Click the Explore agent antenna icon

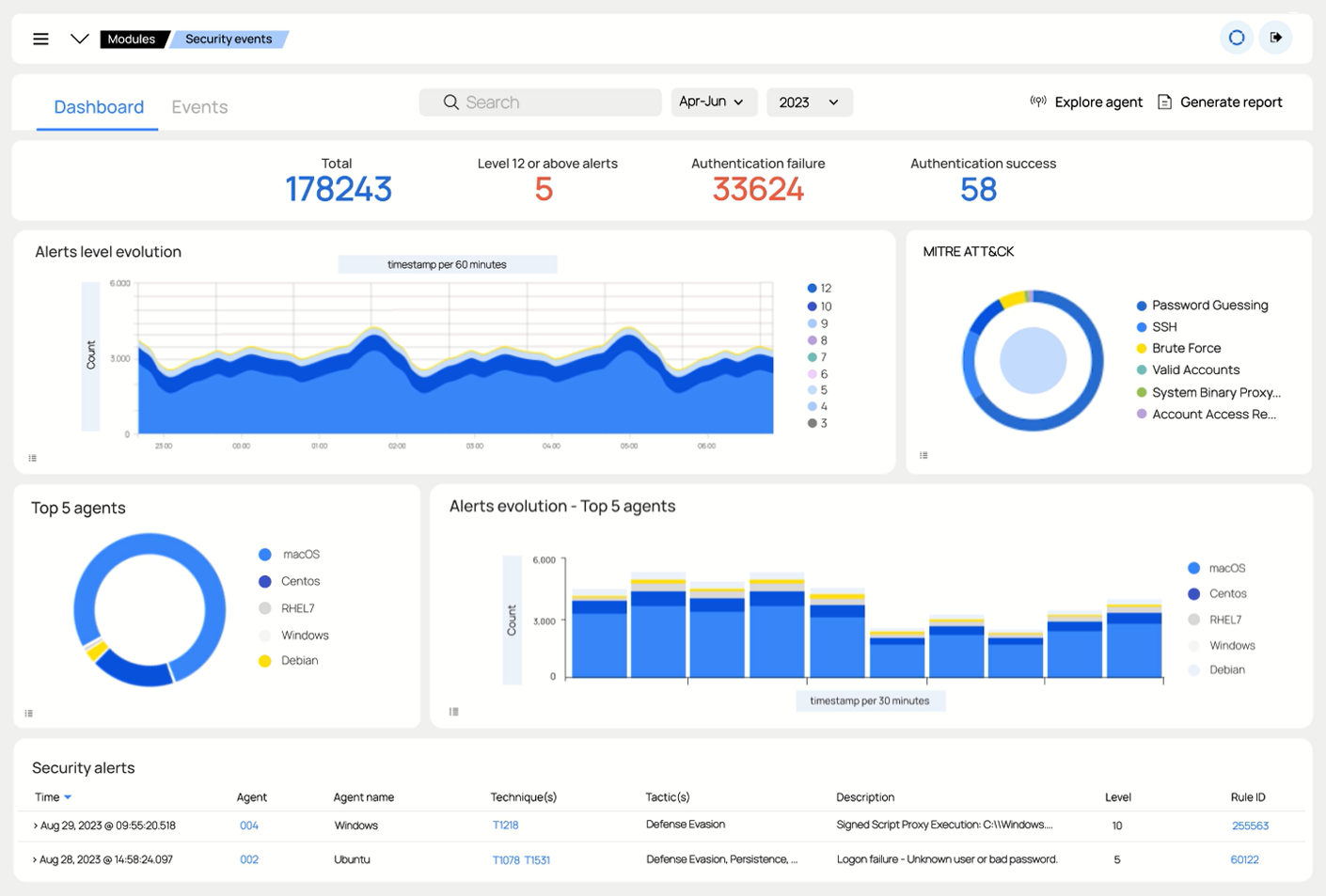click(1038, 102)
